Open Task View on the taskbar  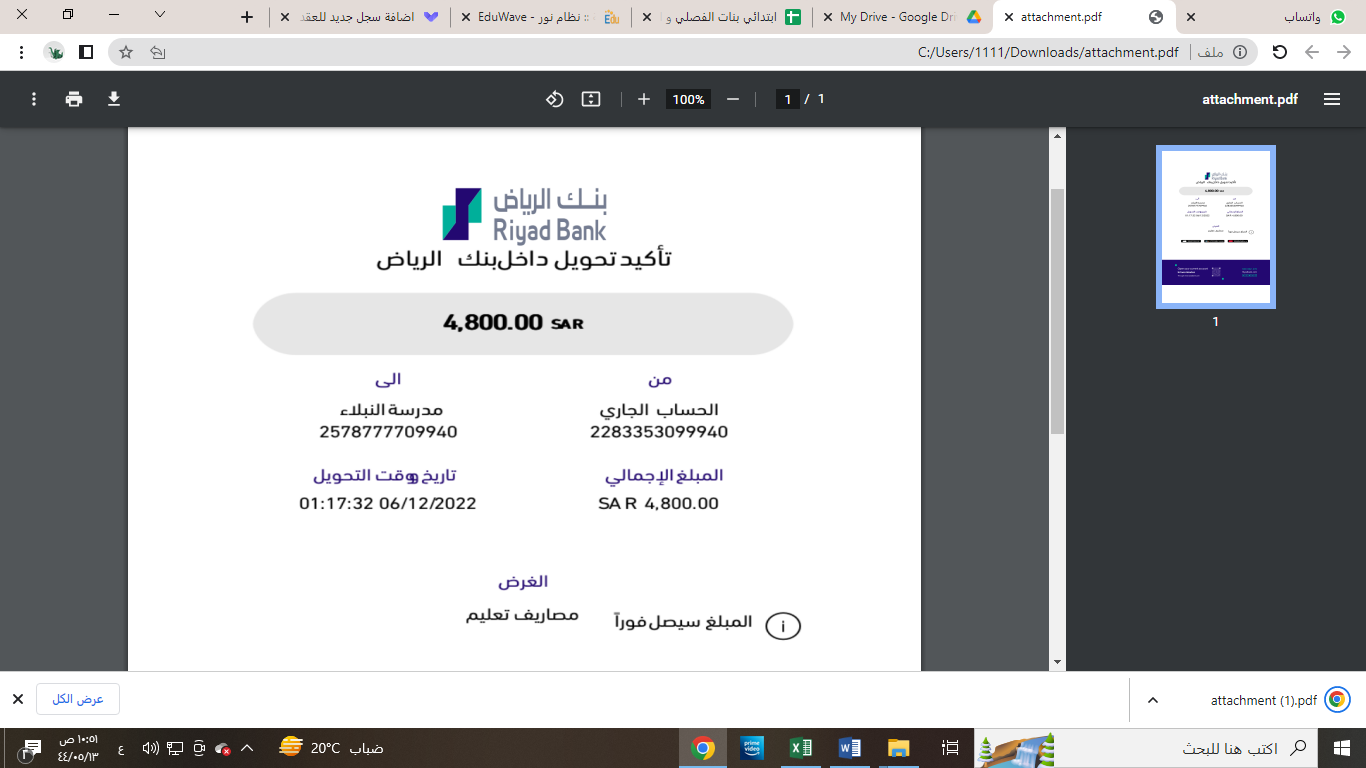coord(950,748)
